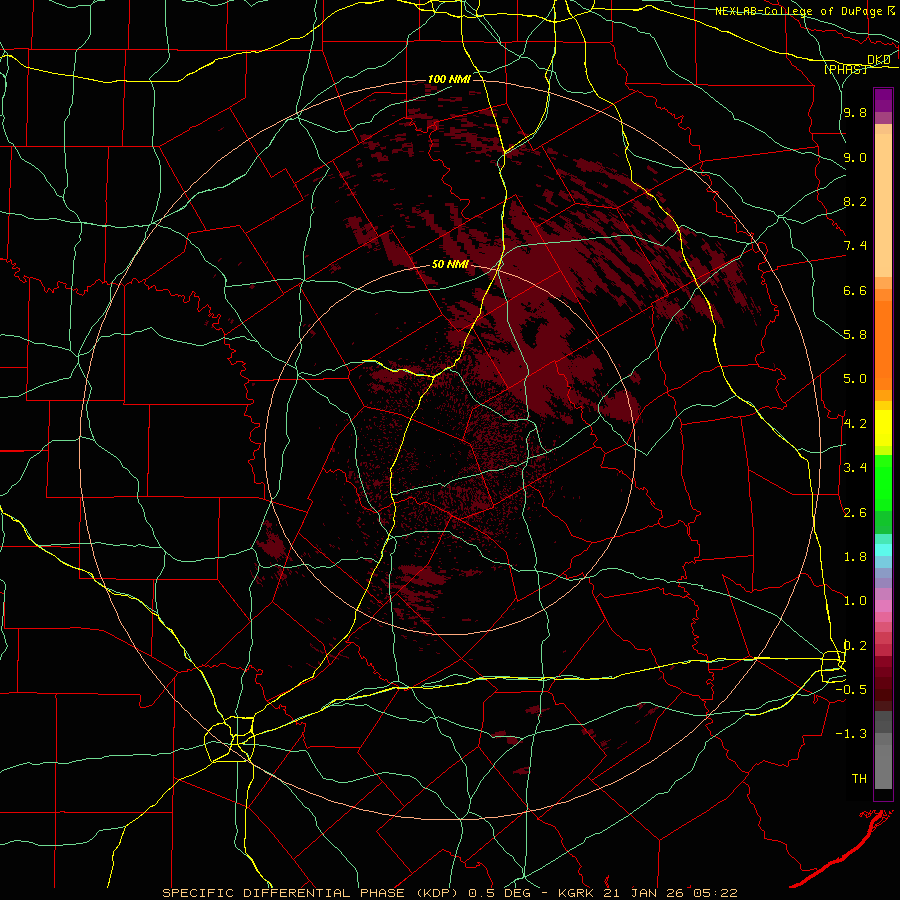The width and height of the screenshot is (900, 900).
Task: Pick the pink band beside 1.0
Action: [883, 606]
